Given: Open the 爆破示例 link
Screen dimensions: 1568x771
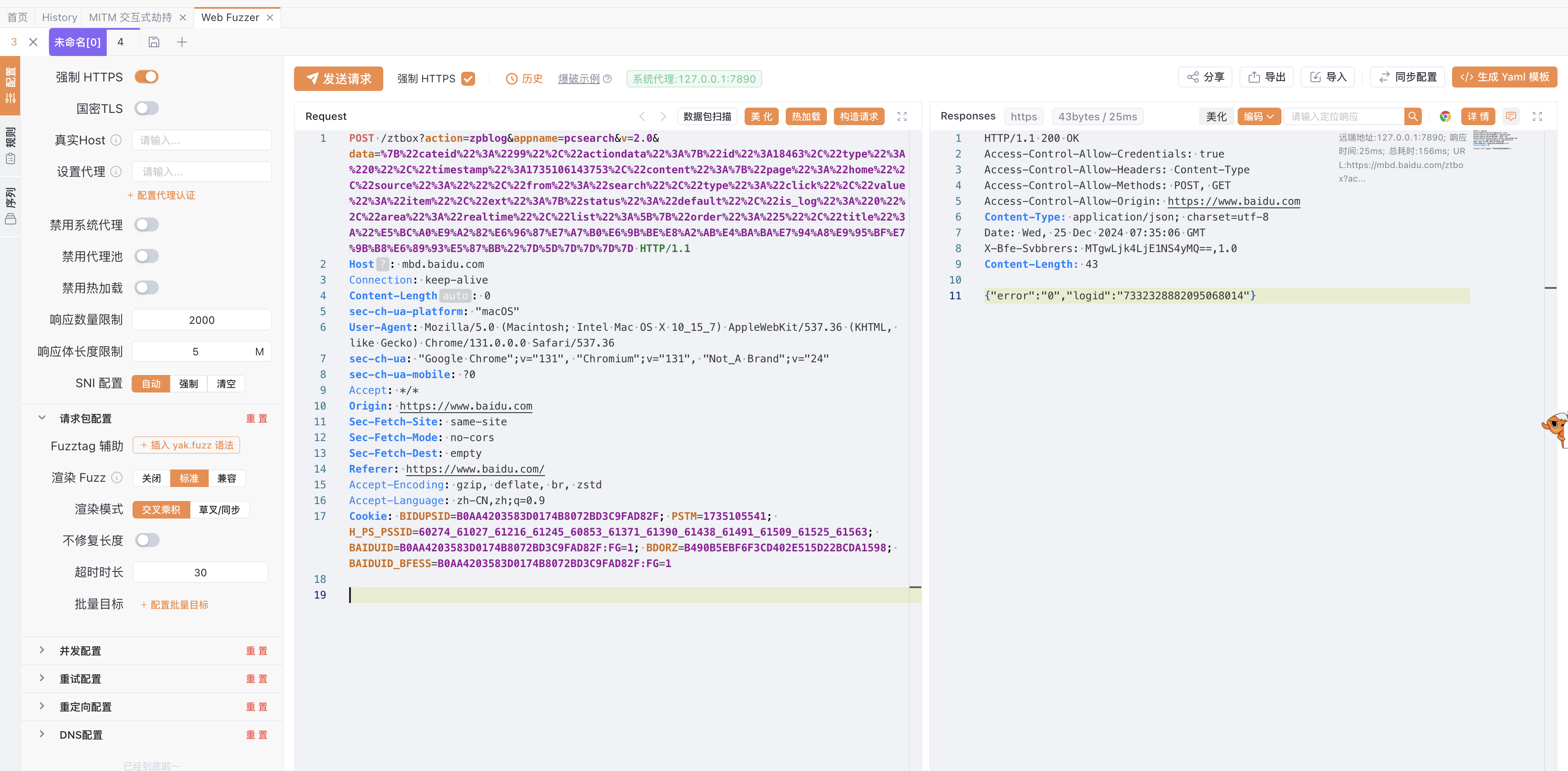Looking at the screenshot, I should coord(578,79).
